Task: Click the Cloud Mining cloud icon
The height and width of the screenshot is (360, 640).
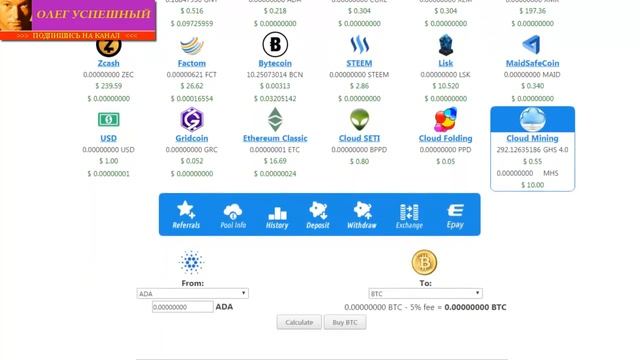Action: [x=532, y=119]
